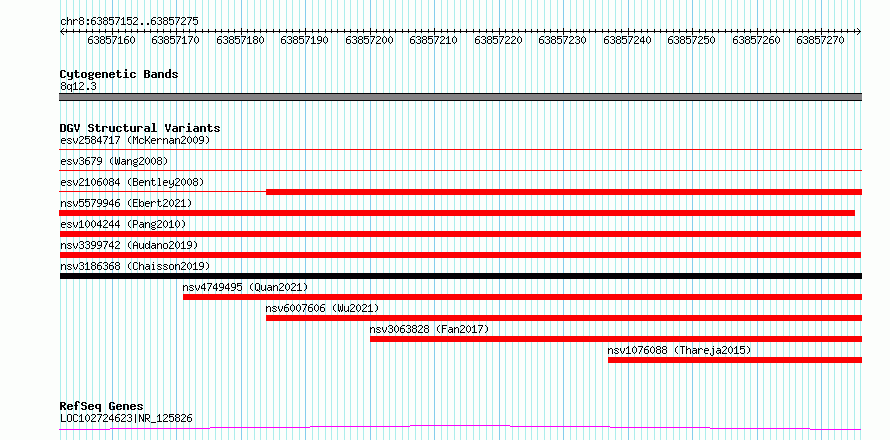Open variant esv3679 (Wang2008) label

114,161
